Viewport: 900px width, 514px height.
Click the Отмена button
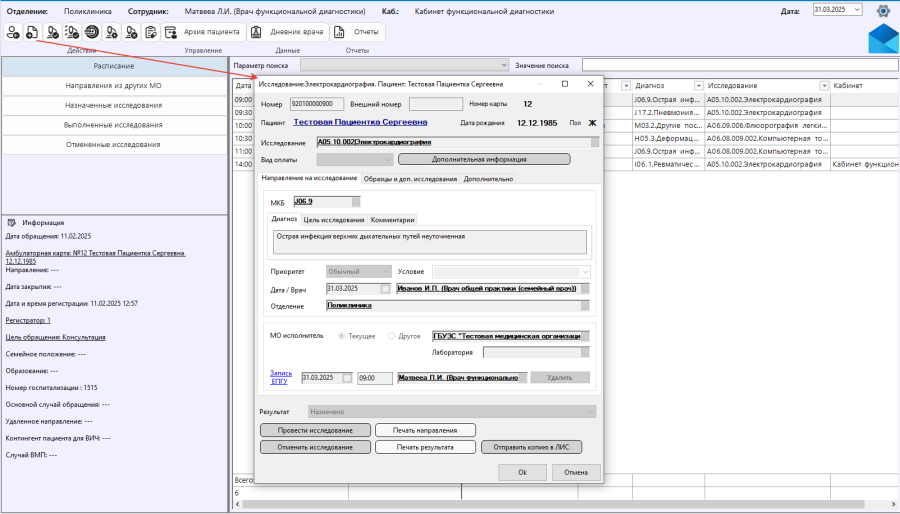point(576,472)
